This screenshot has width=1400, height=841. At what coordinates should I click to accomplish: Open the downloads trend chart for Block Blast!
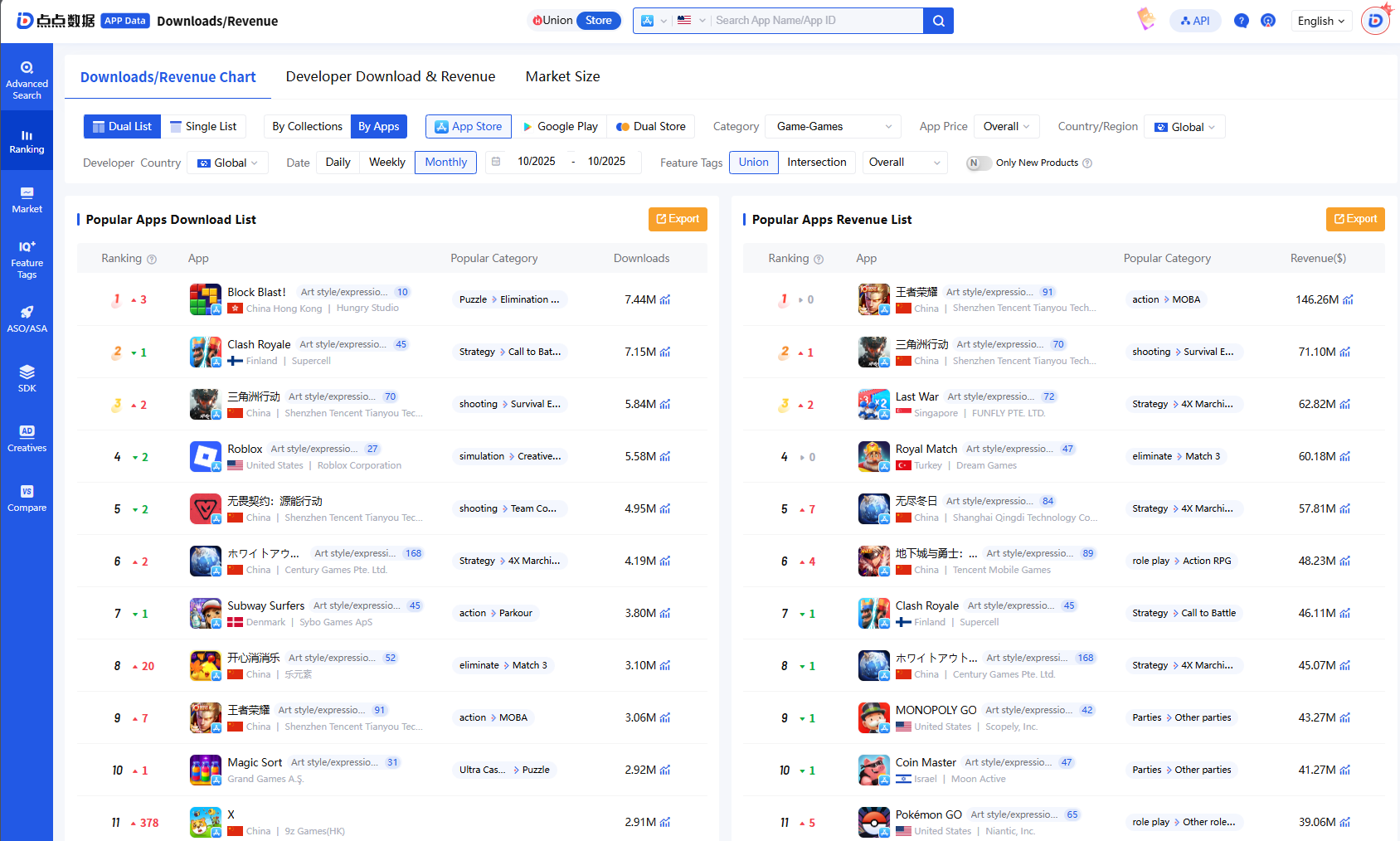[665, 299]
